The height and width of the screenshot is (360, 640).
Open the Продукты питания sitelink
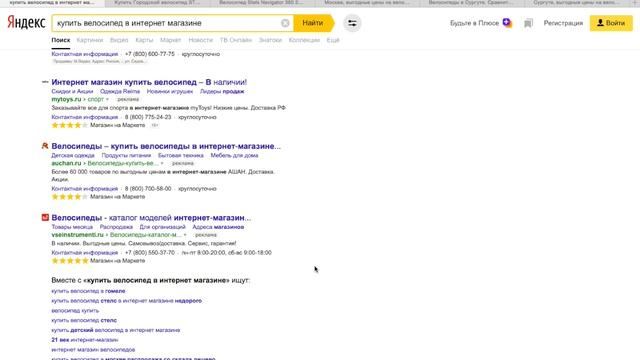(x=126, y=156)
